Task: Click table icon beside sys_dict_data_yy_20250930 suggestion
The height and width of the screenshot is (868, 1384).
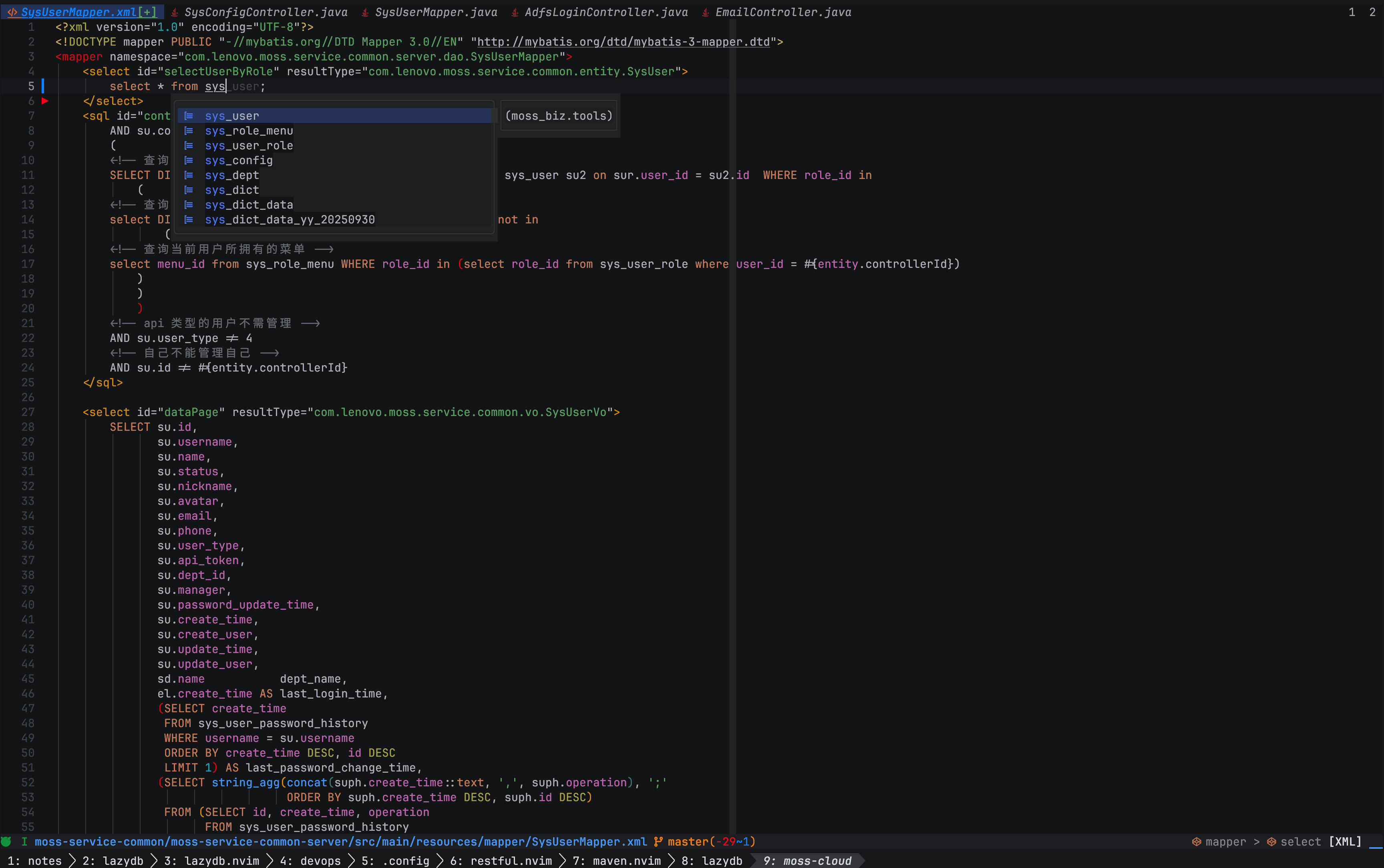Action: (188, 219)
